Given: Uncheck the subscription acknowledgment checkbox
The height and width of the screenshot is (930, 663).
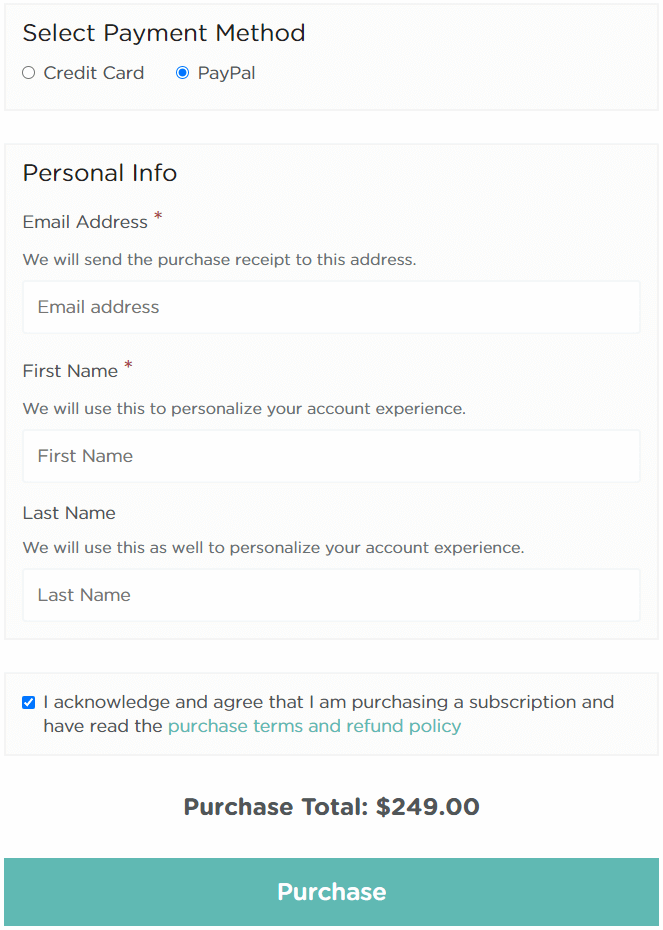Looking at the screenshot, I should click(28, 703).
